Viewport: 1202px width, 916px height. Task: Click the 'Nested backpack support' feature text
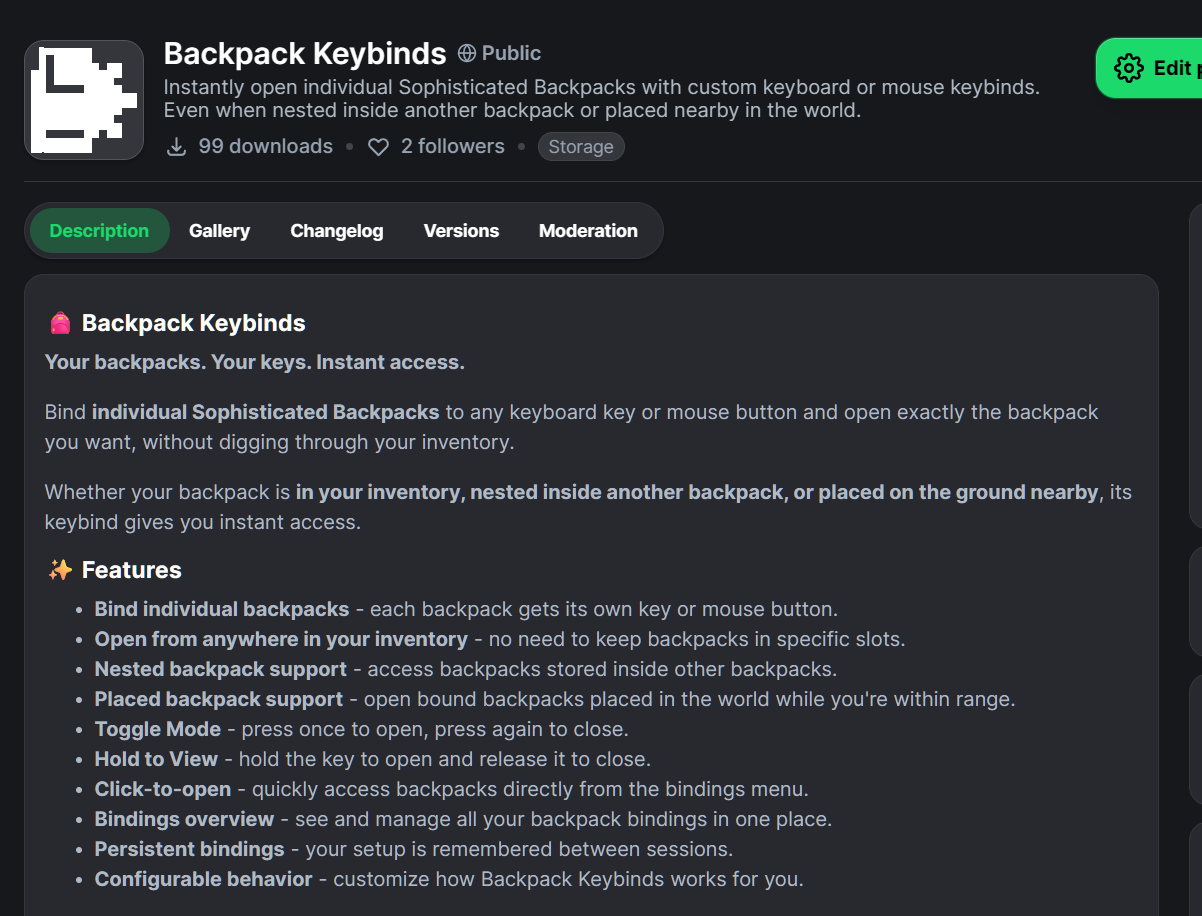pyautogui.click(x=221, y=669)
